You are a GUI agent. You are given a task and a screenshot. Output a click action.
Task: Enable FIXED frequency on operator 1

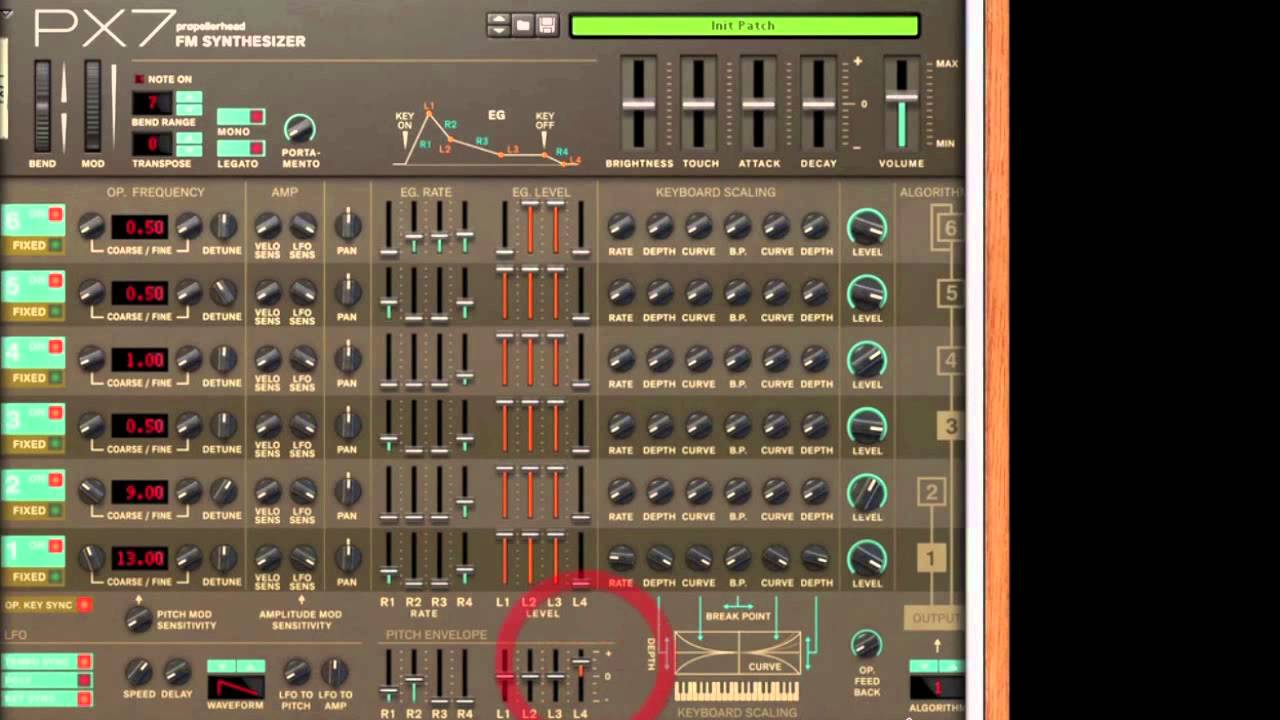click(33, 577)
